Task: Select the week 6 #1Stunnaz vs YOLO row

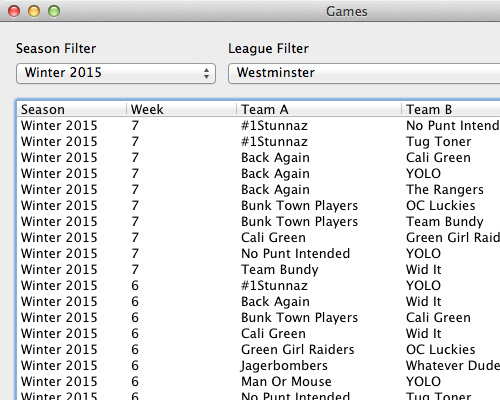Action: coord(259,286)
